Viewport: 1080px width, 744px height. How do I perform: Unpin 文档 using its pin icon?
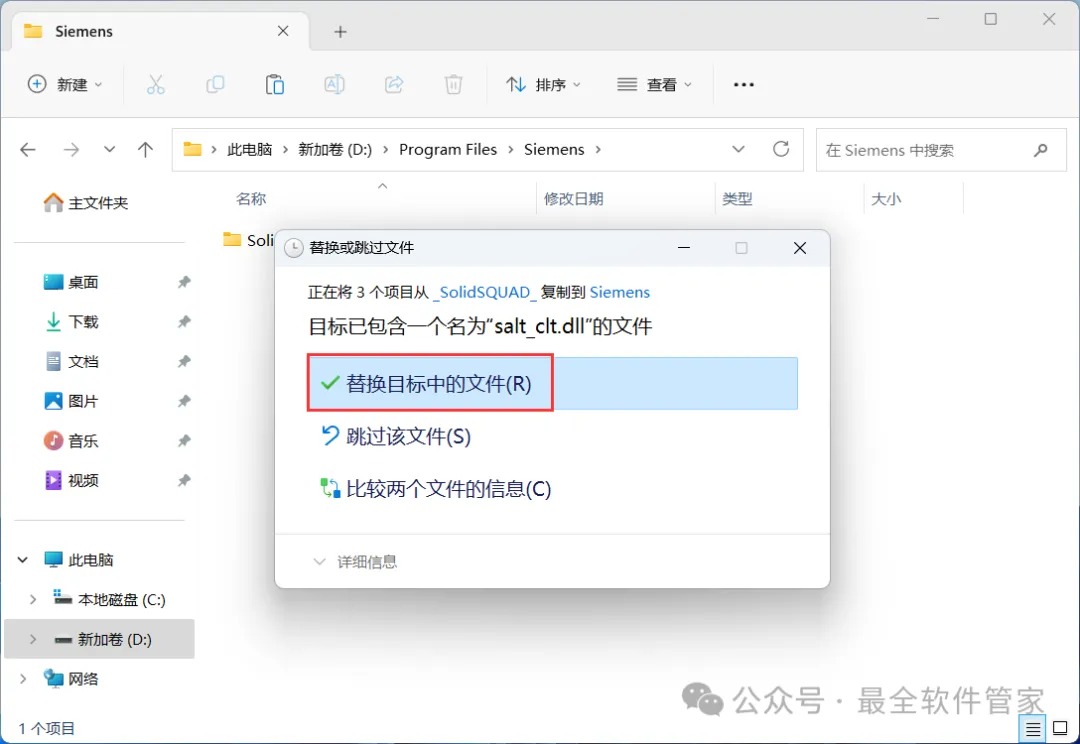[x=184, y=362]
